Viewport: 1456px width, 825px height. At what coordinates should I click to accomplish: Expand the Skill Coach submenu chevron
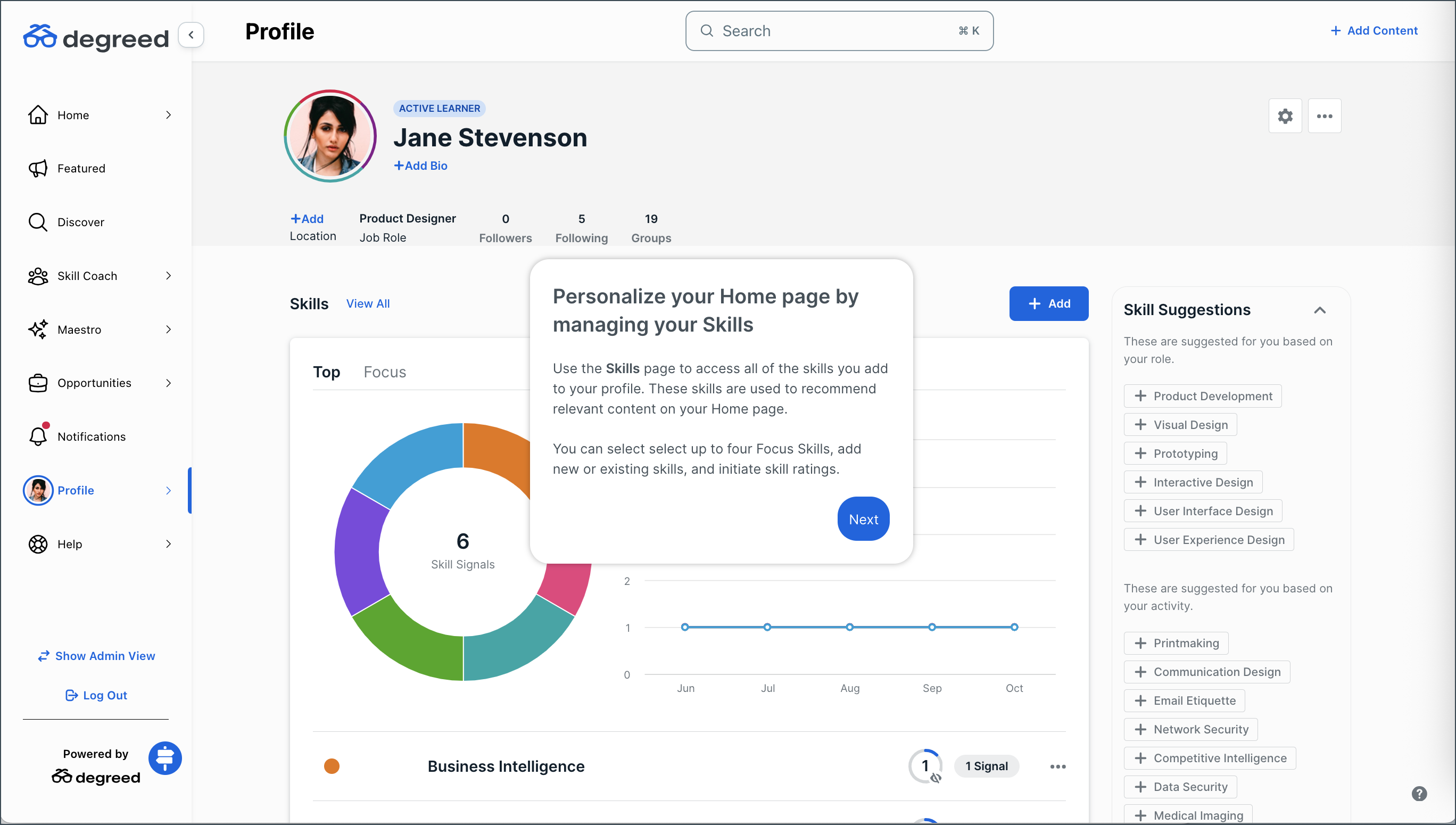tap(168, 276)
